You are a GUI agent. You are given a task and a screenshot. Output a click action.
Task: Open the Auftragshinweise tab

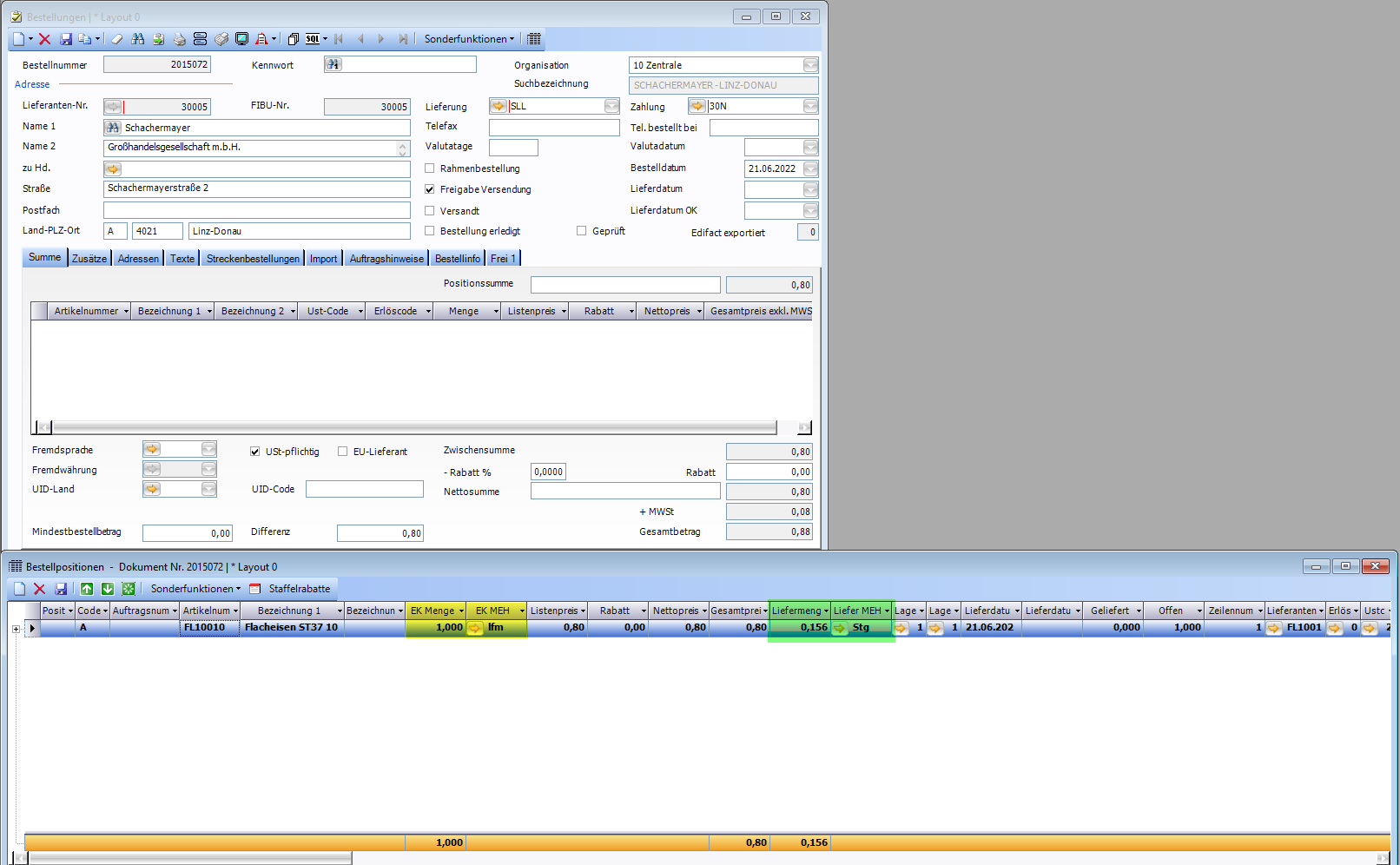[386, 259]
